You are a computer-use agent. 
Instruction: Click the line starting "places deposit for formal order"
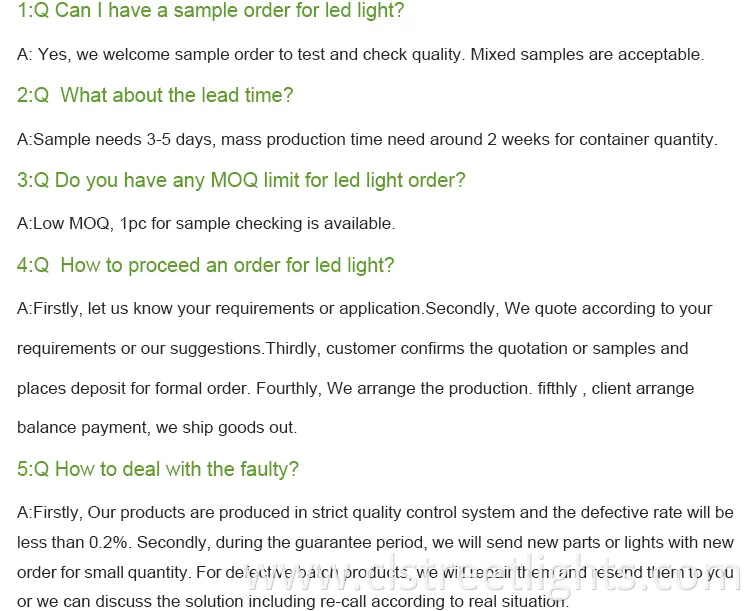(x=355, y=388)
